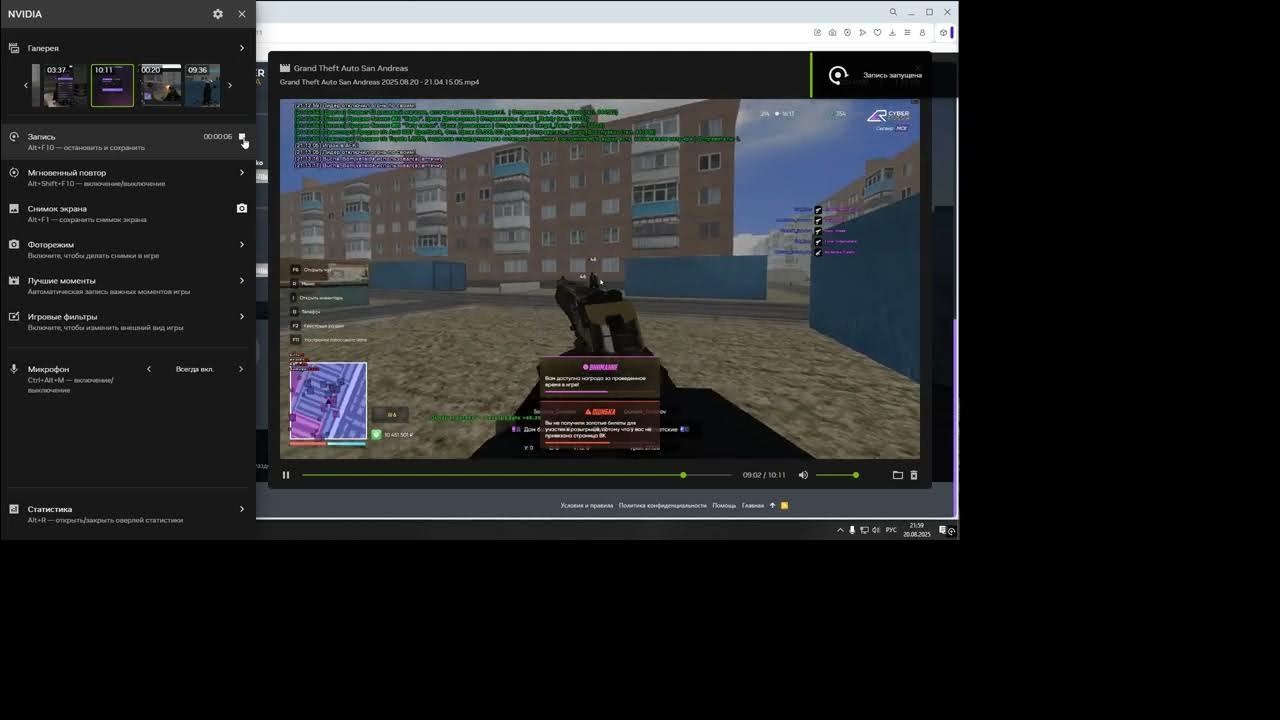
Task: Open the 'Главная' link in browser
Action: [753, 505]
